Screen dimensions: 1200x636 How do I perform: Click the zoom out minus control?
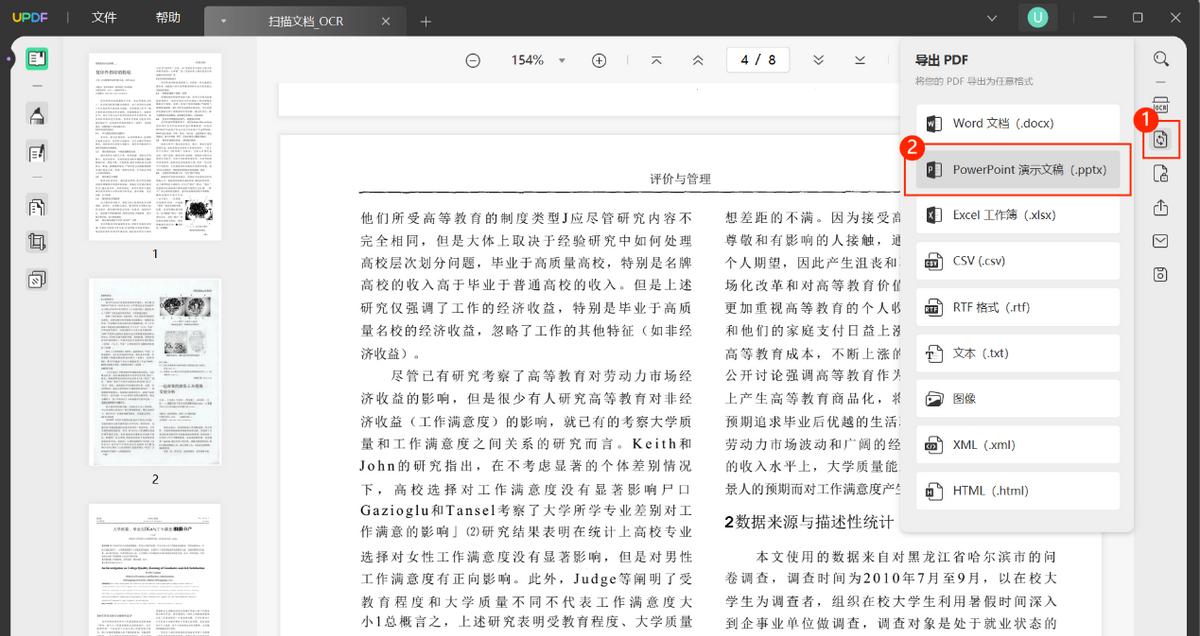[x=473, y=59]
